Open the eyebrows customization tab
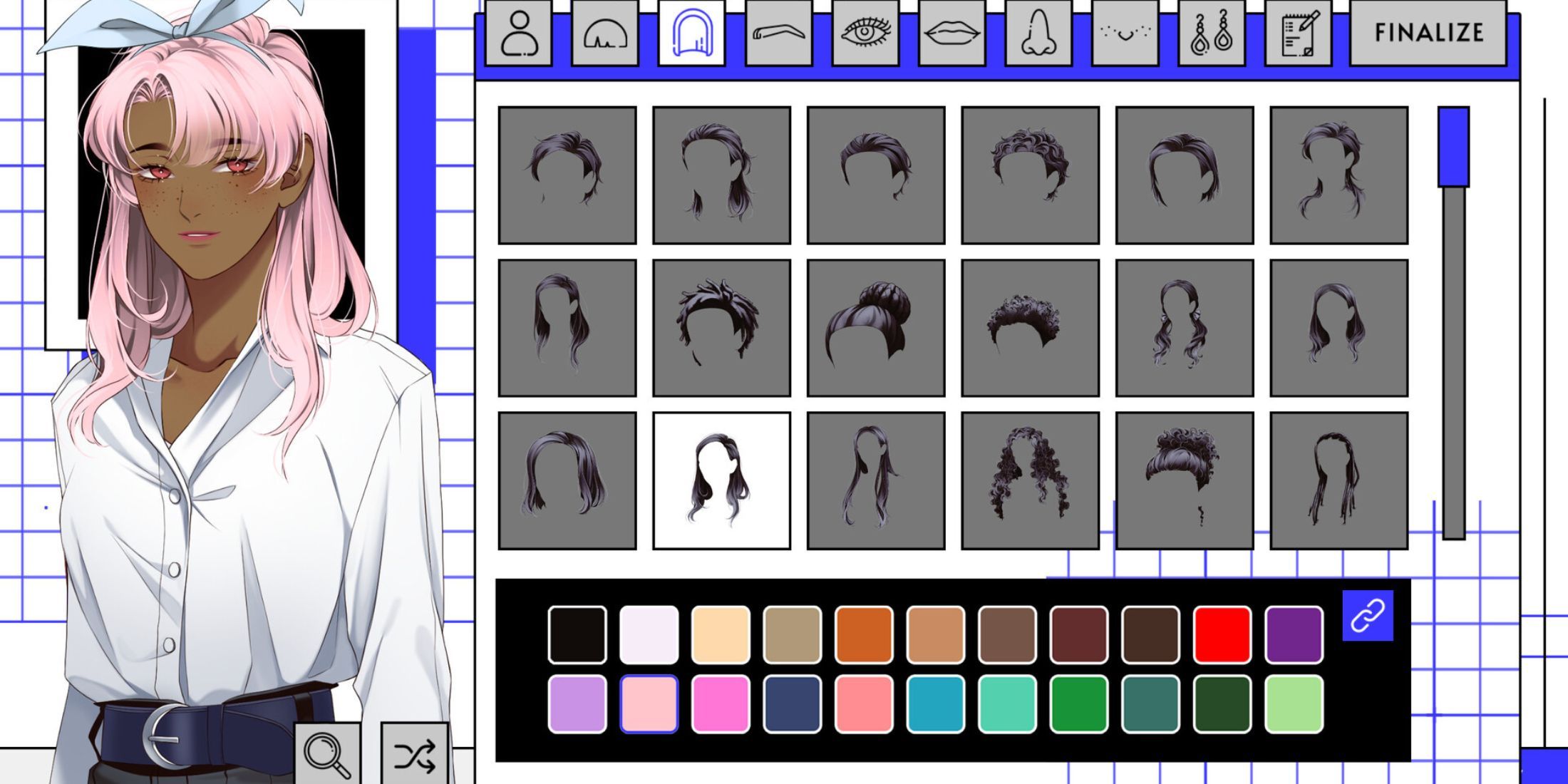Screen dimensions: 1568x784 [x=778, y=33]
